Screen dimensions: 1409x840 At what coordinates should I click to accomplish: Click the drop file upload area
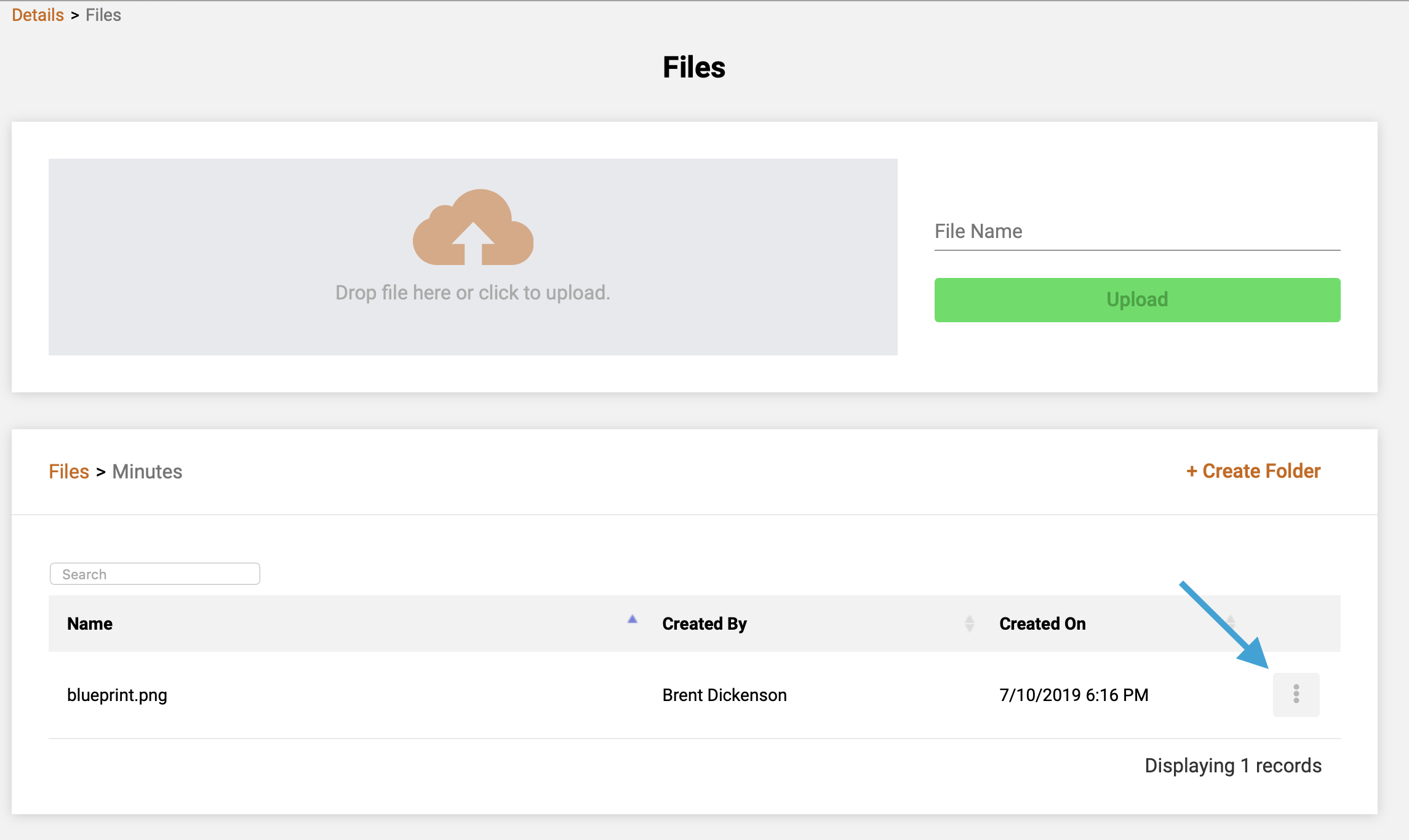click(x=473, y=257)
